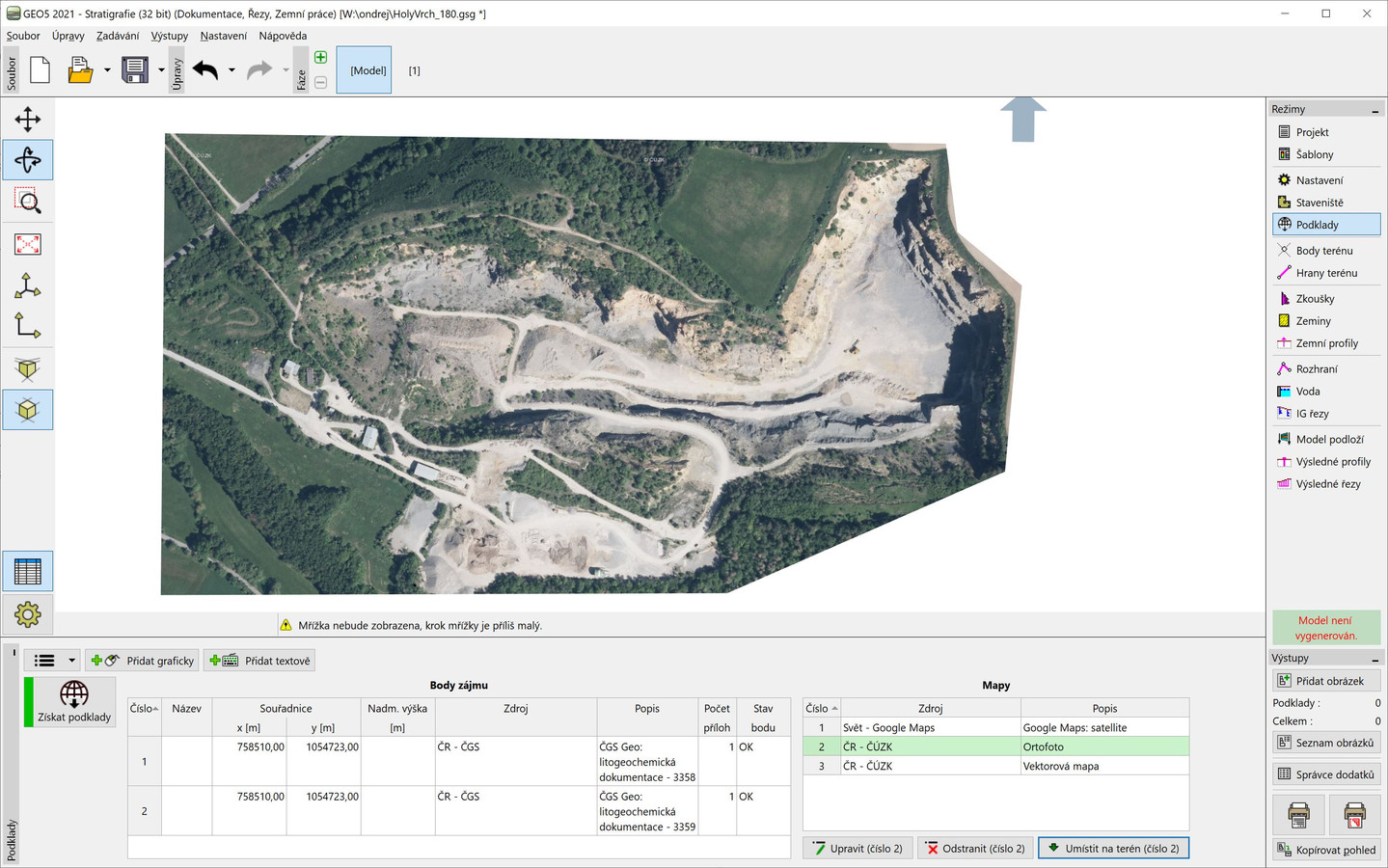Viewport: 1388px width, 868px height.
Task: Expand the open file dropdown arrow
Action: point(107,70)
